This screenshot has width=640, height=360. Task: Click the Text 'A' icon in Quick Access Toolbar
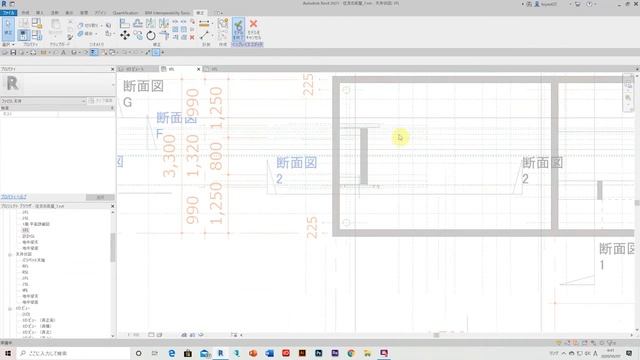click(63, 52)
